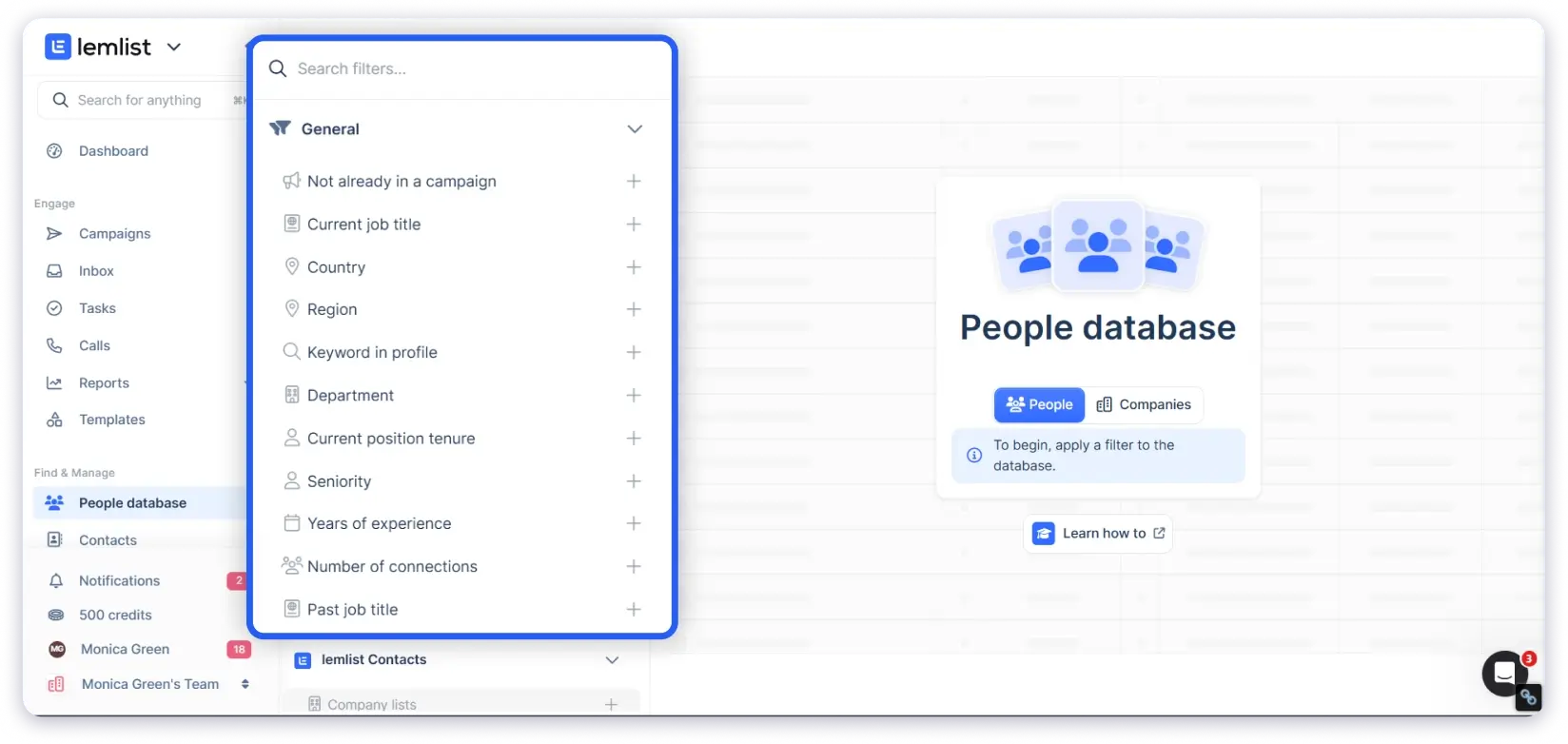Add the Years of experience filter
Viewport: 1568px width, 744px height.
pos(634,523)
